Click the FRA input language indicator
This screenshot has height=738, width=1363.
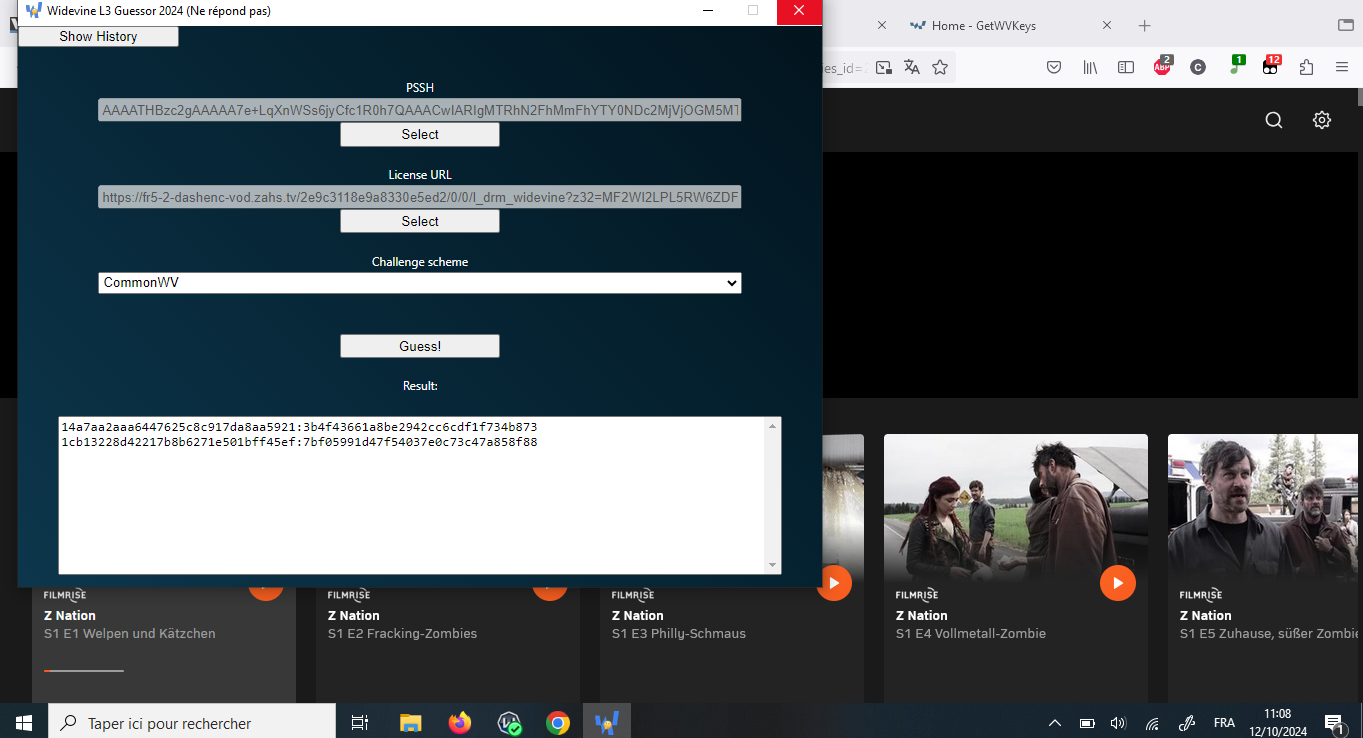[x=1224, y=722]
